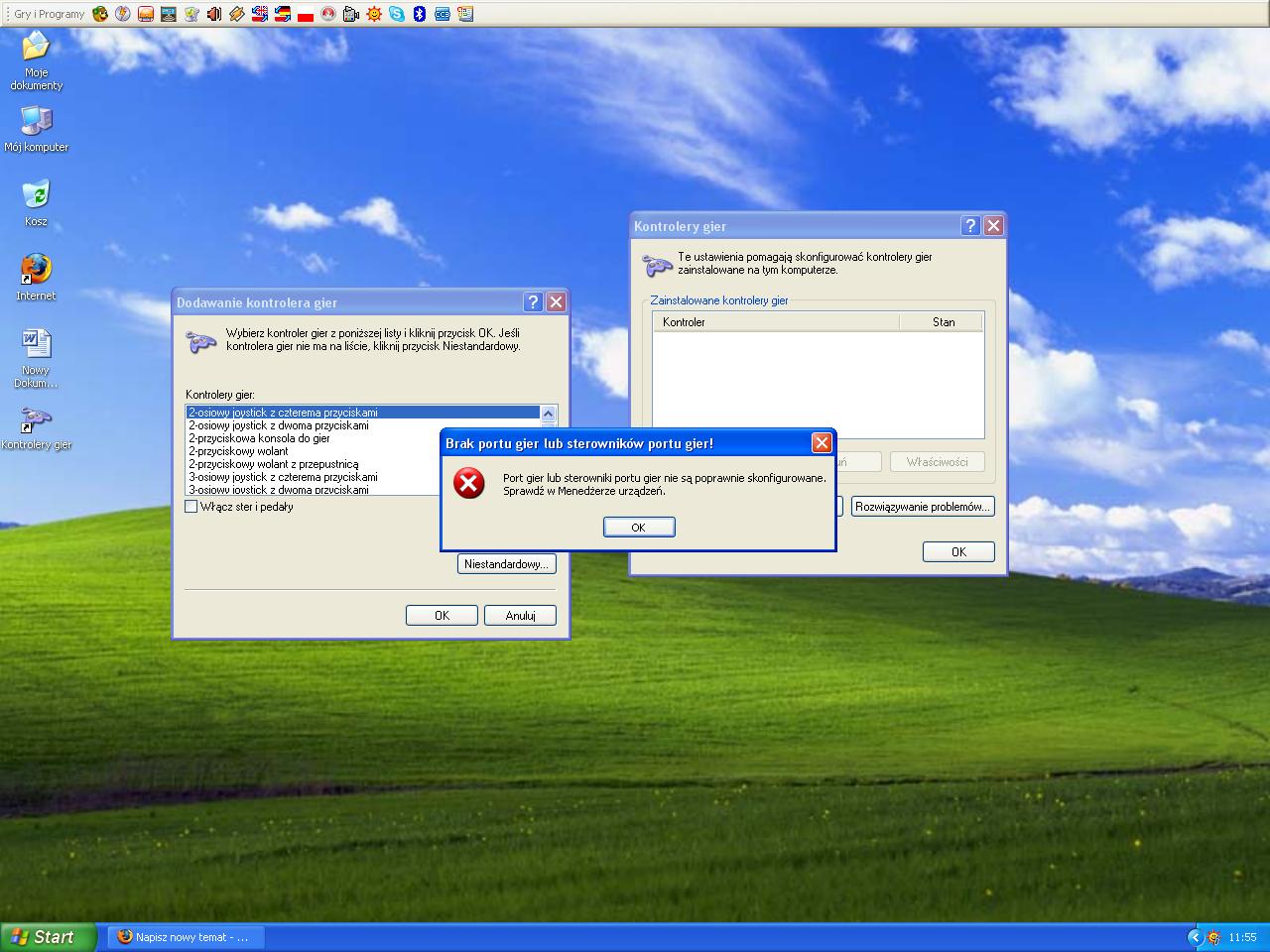Select 2-przyciskowy wolant z przepustnicą

(x=314, y=464)
